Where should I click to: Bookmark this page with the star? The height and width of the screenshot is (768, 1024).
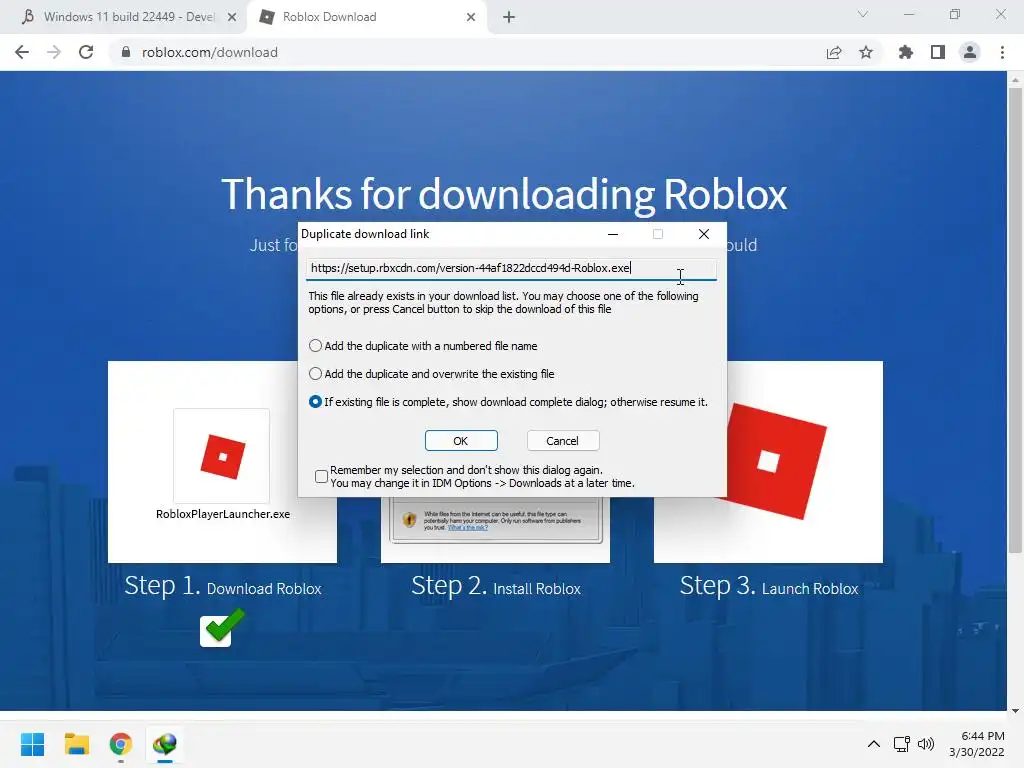click(866, 52)
